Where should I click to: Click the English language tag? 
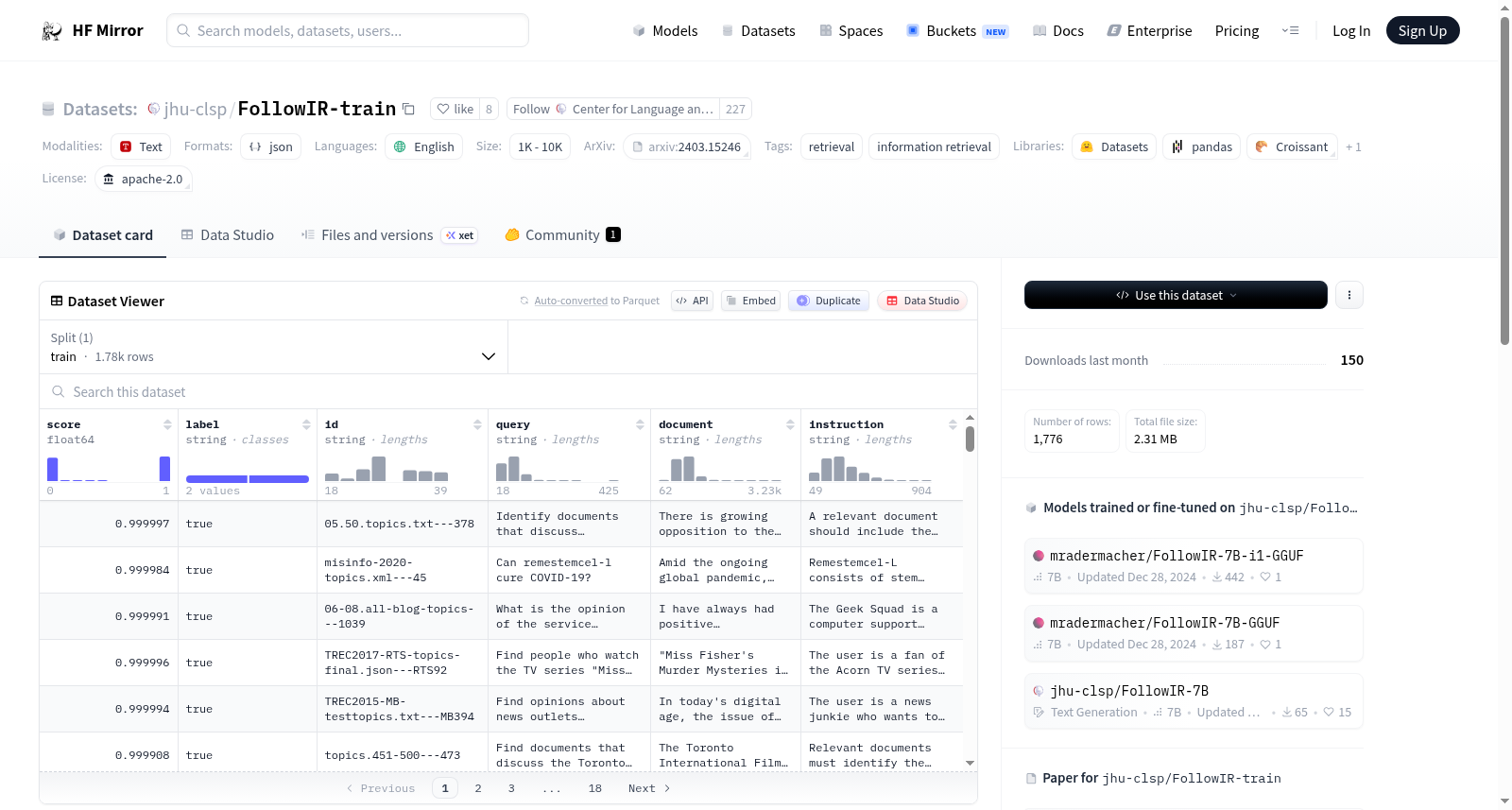(x=423, y=146)
